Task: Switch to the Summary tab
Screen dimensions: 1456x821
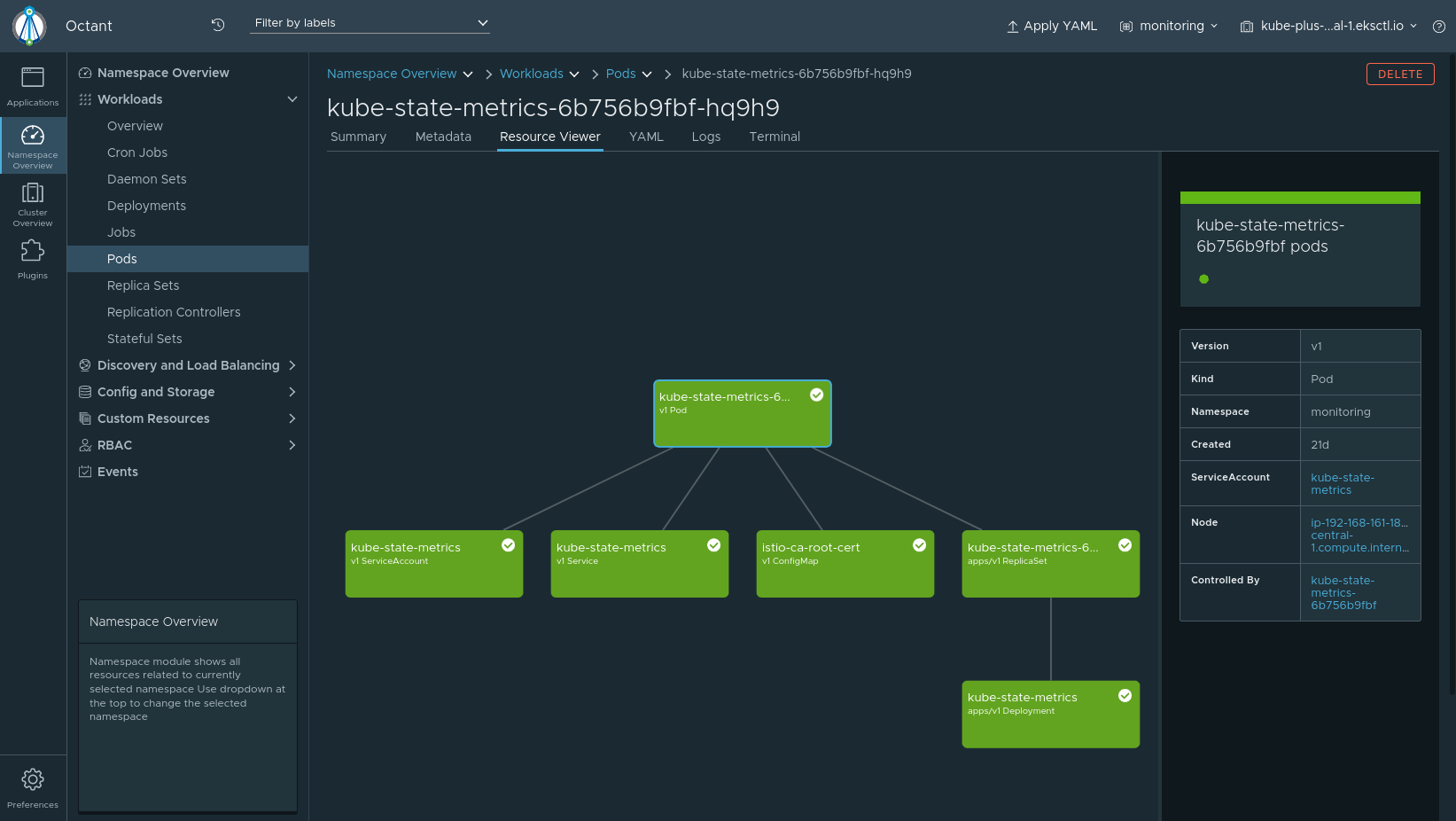Action: point(358,137)
